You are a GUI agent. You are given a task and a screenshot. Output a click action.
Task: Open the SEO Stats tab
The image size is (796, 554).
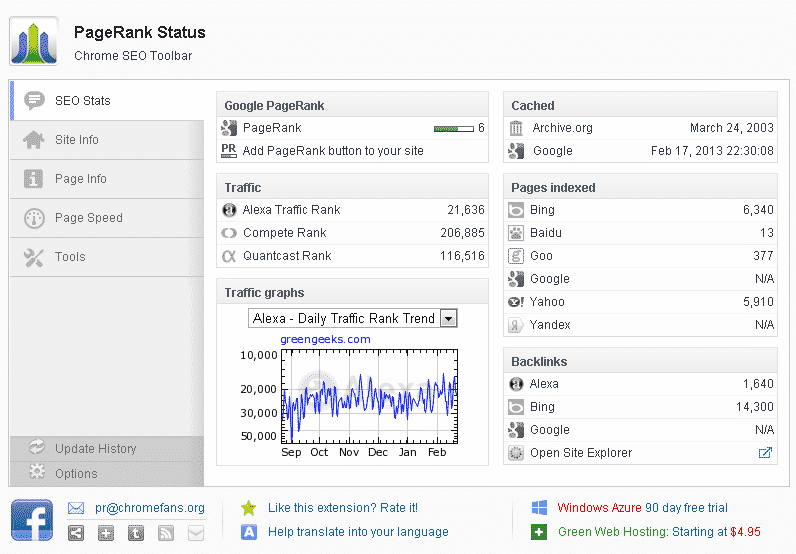(x=108, y=101)
